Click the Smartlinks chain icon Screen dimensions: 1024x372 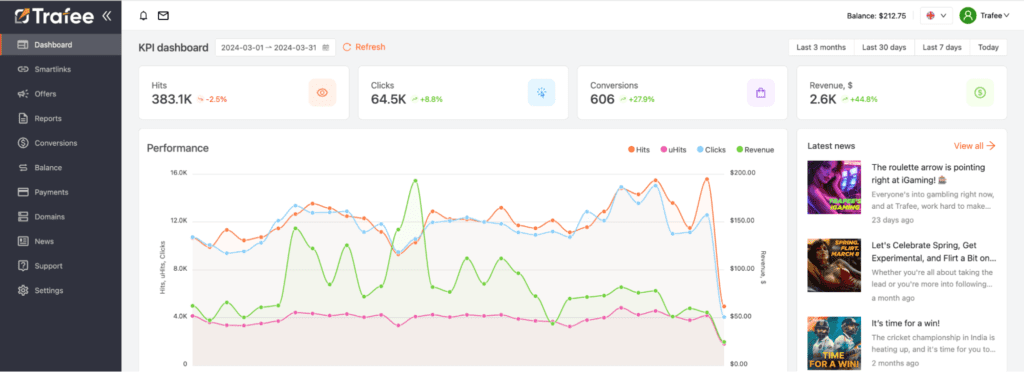(23, 69)
